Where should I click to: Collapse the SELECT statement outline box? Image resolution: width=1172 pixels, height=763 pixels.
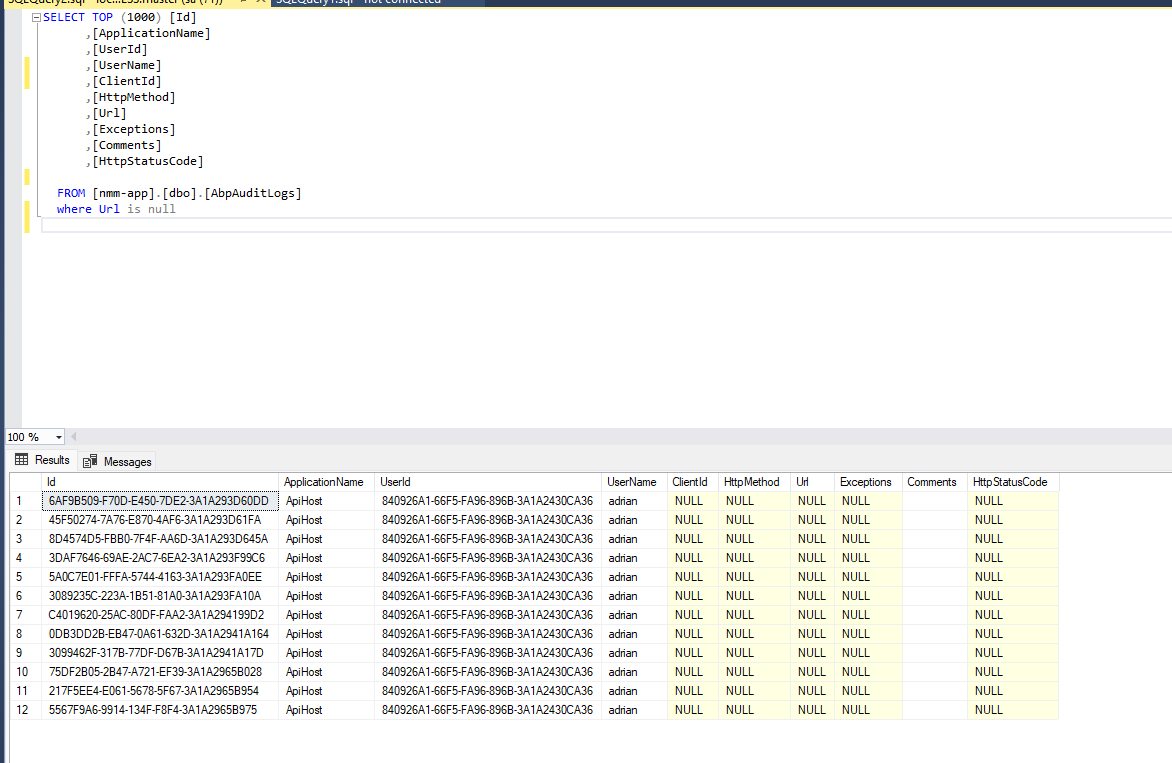point(36,18)
